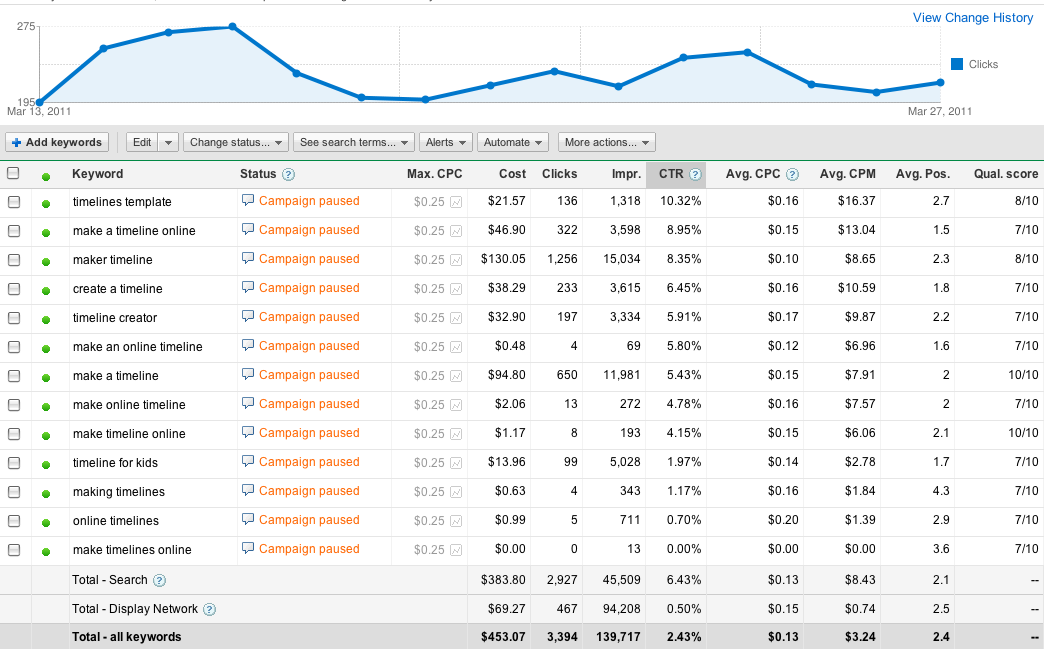1044x649 pixels.
Task: Open the View Change History link
Action: click(972, 18)
